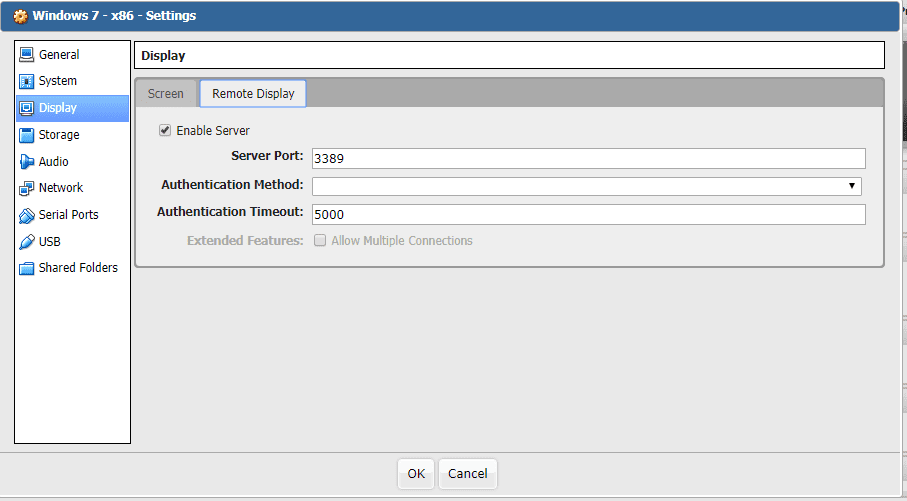Open the Serial Ports icon
This screenshot has width=907, height=501.
[x=27, y=215]
